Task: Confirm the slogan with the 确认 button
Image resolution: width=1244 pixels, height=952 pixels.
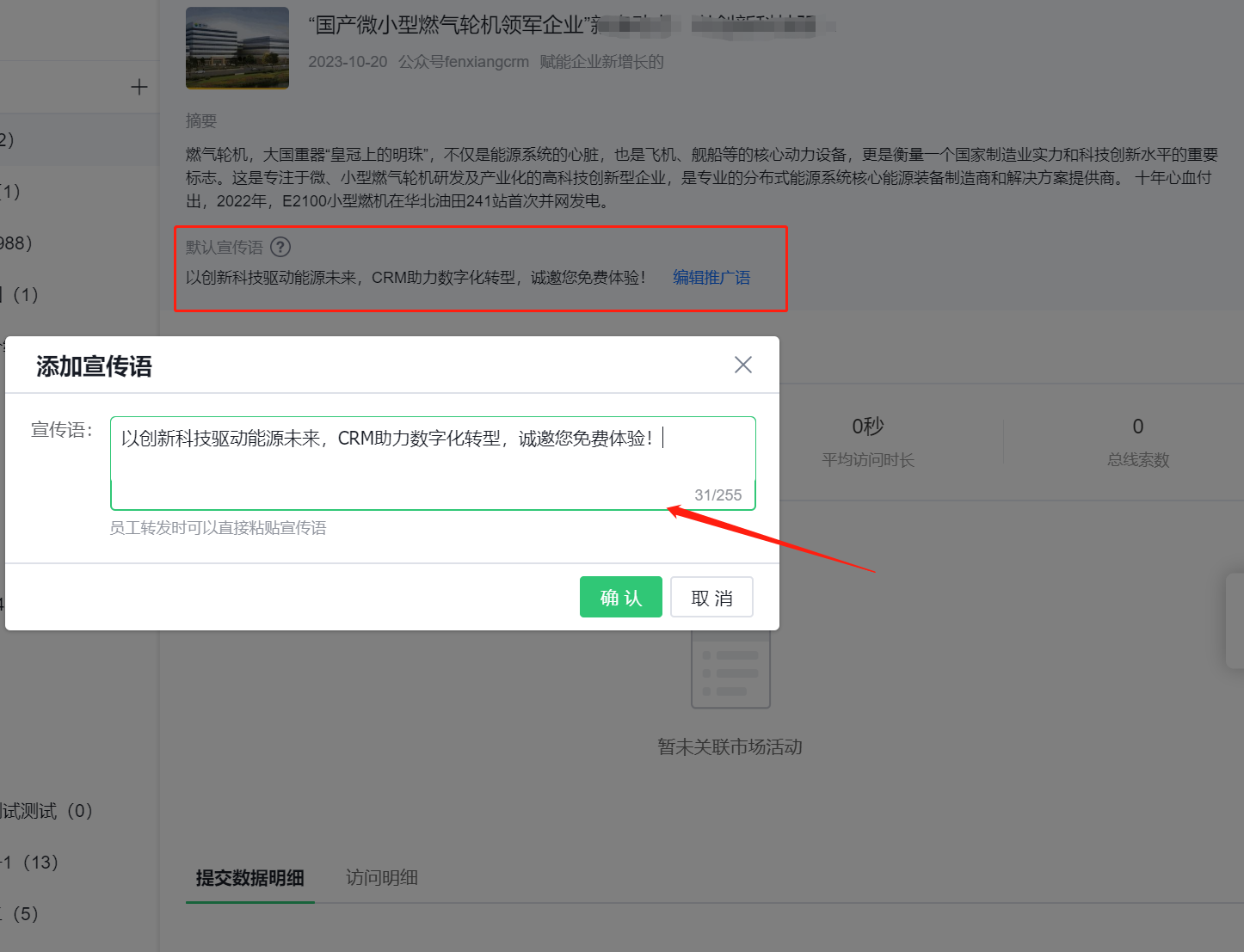Action: click(620, 596)
